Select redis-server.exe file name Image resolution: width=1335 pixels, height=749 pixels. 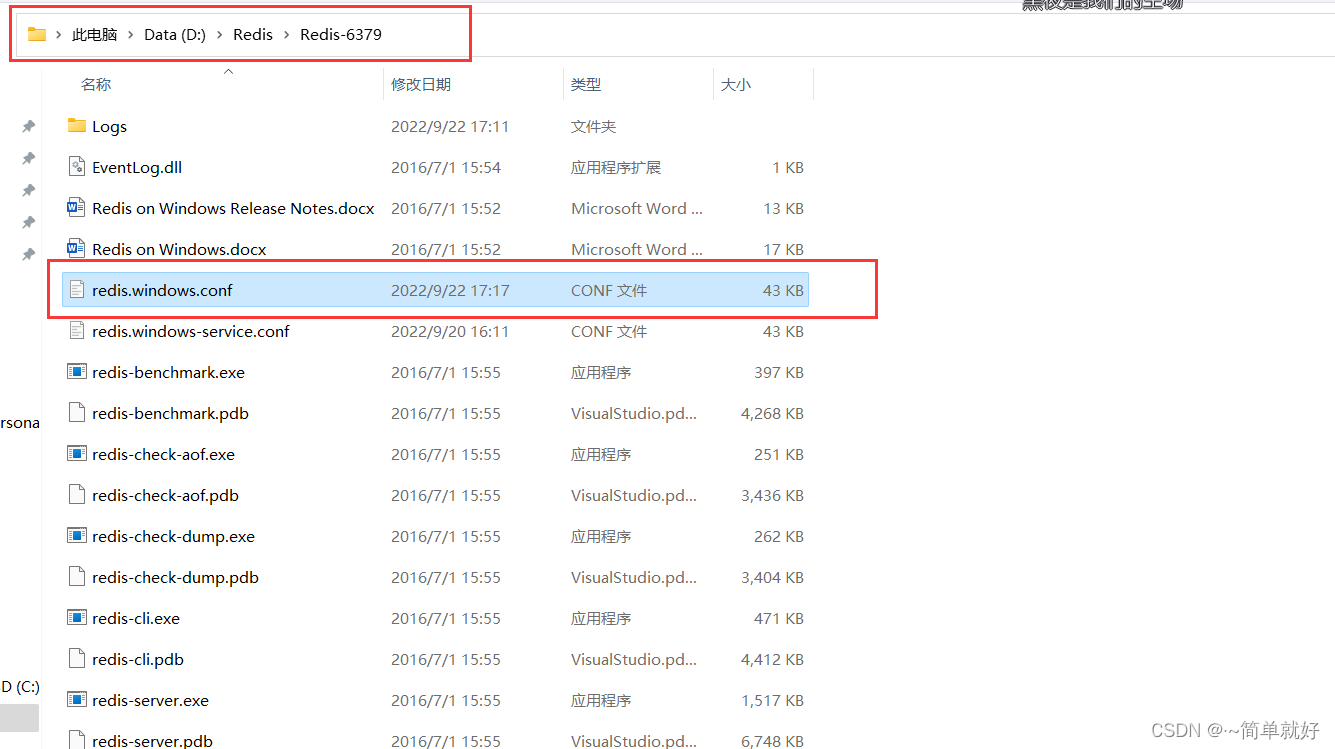point(150,700)
